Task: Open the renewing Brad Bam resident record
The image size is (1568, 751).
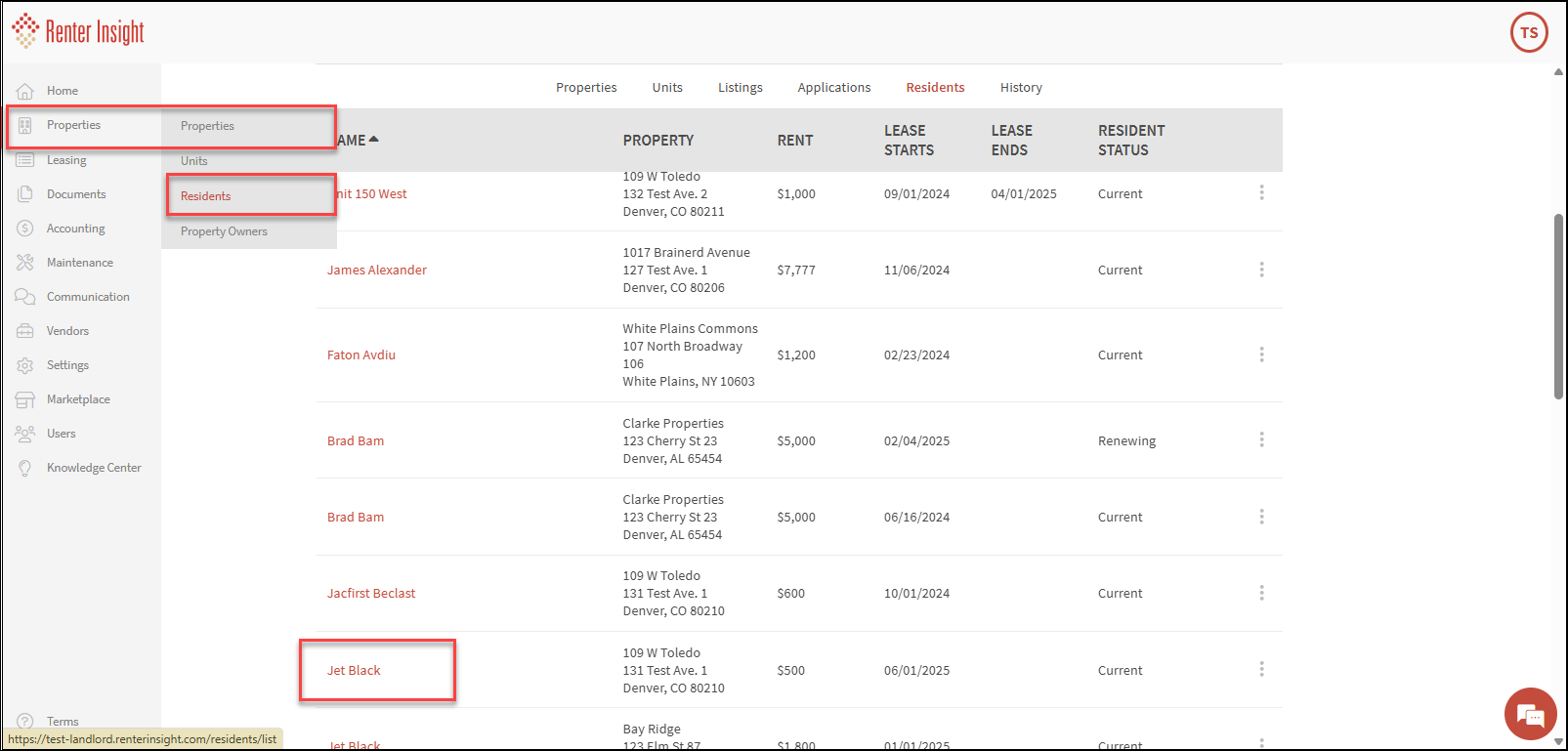Action: point(356,441)
